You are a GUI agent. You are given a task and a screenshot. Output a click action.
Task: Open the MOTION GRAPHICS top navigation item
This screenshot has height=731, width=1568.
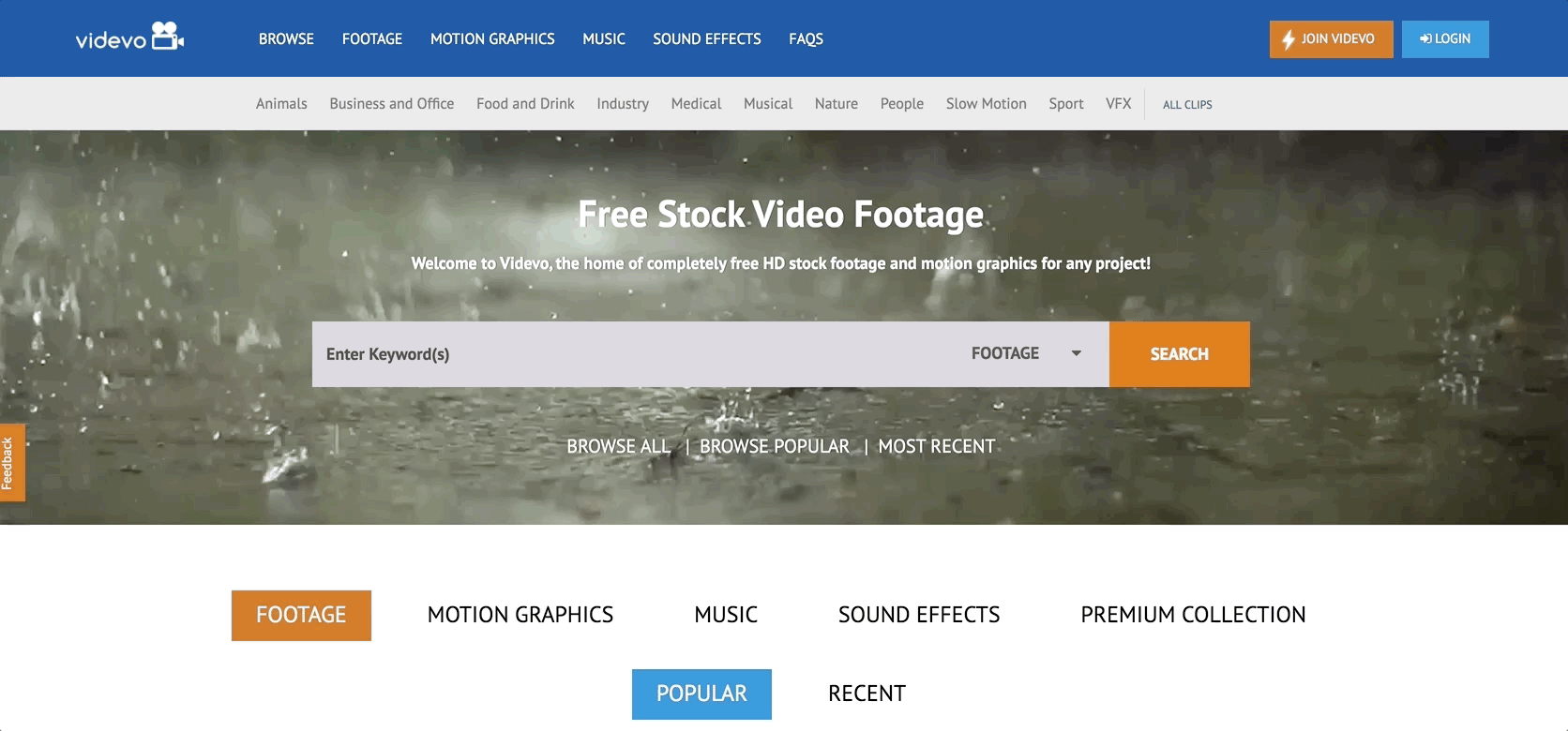tap(492, 38)
